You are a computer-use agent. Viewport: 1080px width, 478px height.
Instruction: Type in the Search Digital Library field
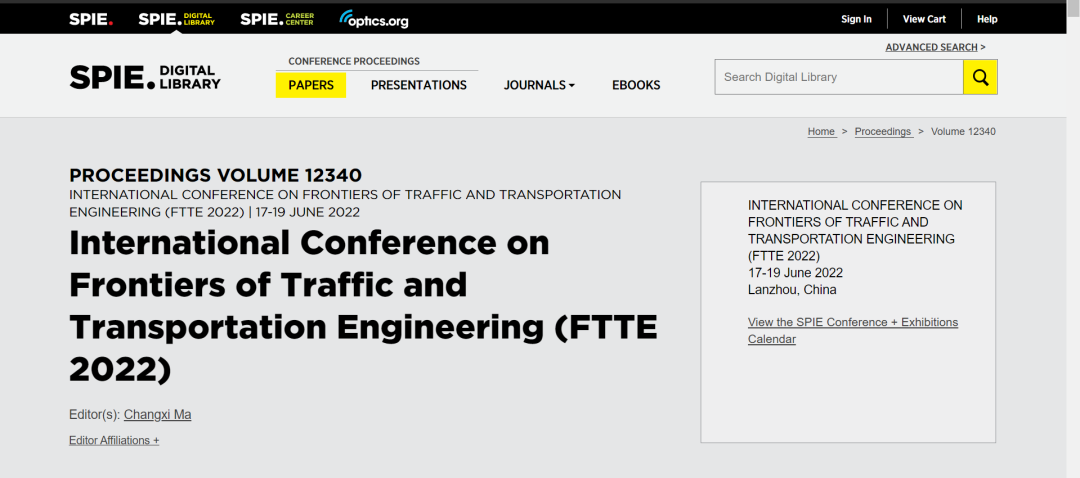838,77
